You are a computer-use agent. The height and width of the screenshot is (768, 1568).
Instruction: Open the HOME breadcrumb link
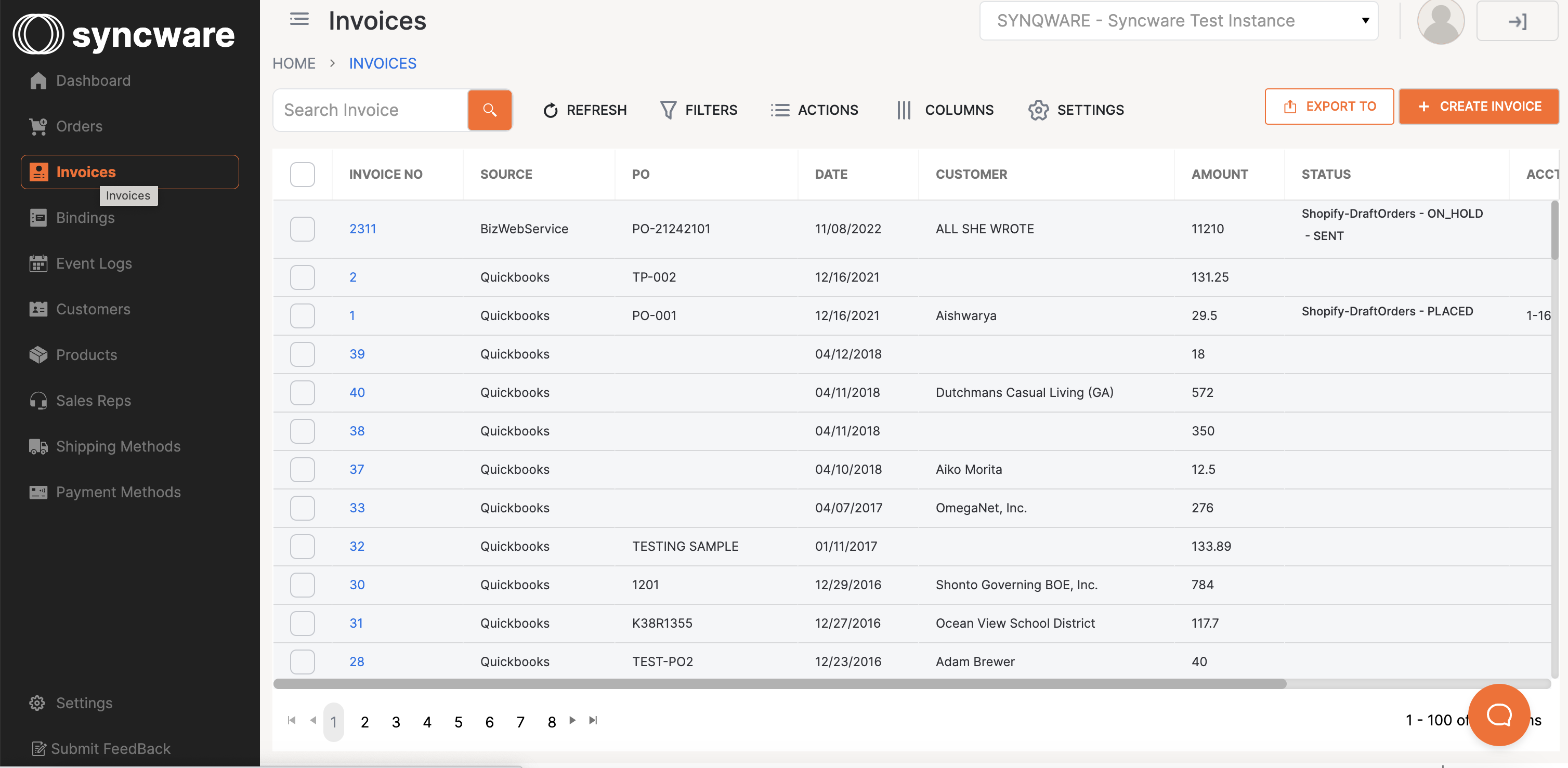(x=294, y=63)
